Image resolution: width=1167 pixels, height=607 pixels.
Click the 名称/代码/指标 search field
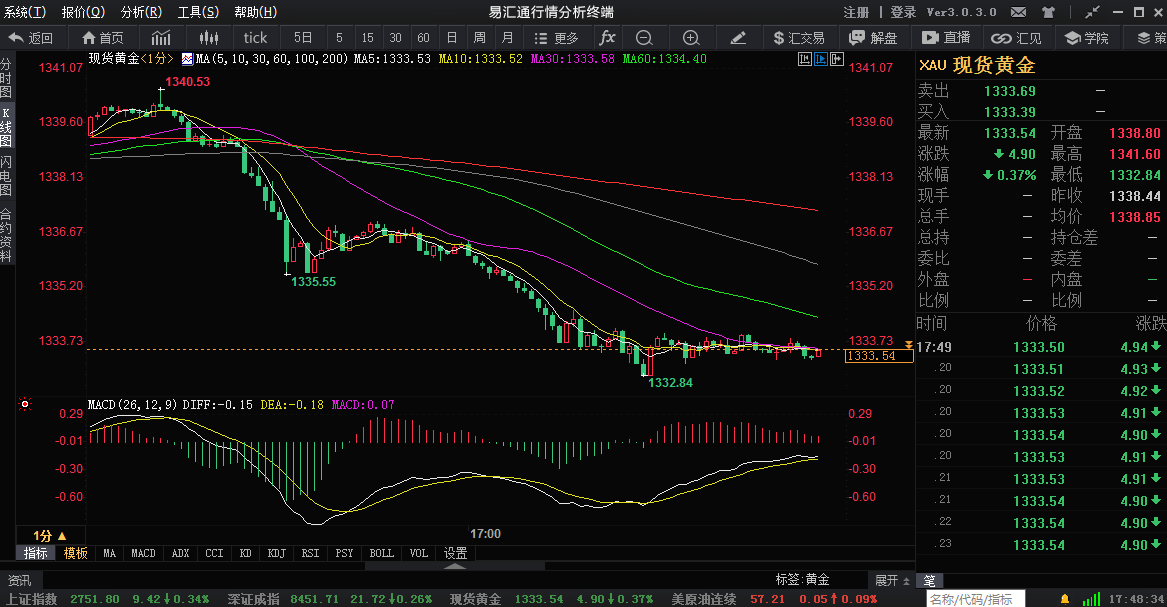click(x=976, y=599)
